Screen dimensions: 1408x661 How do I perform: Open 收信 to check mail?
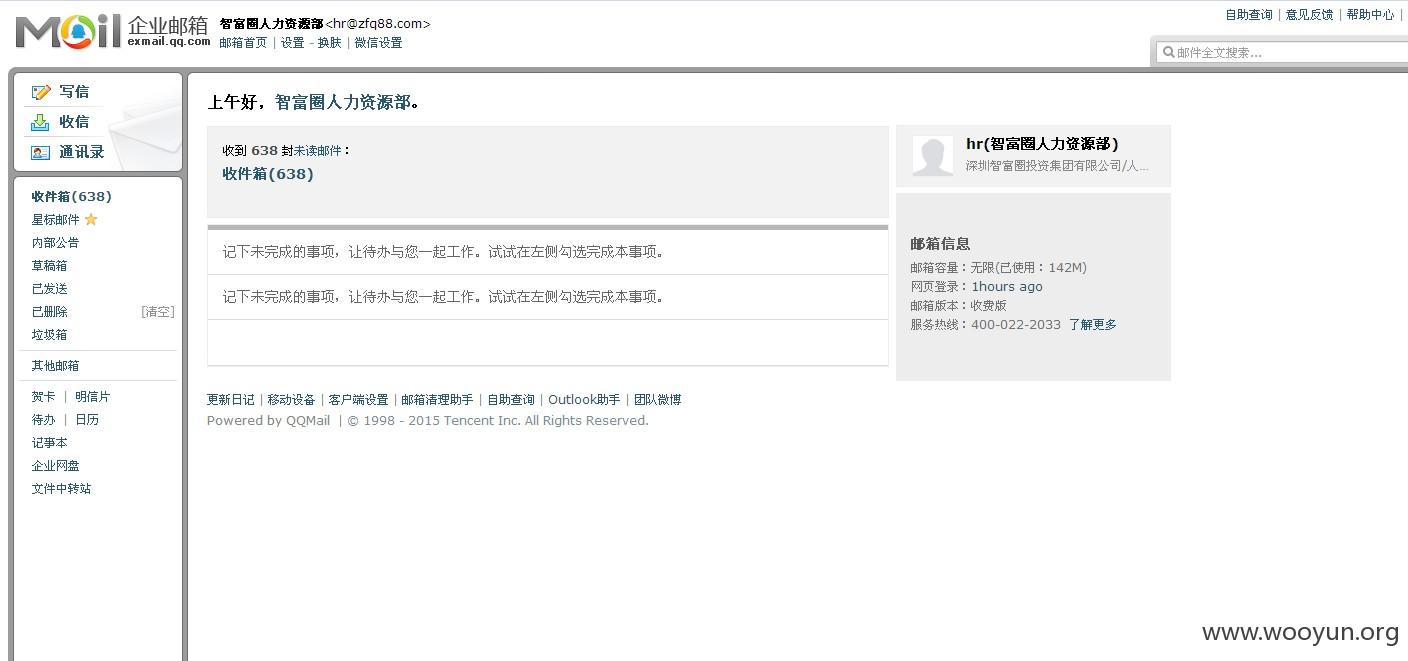(74, 121)
